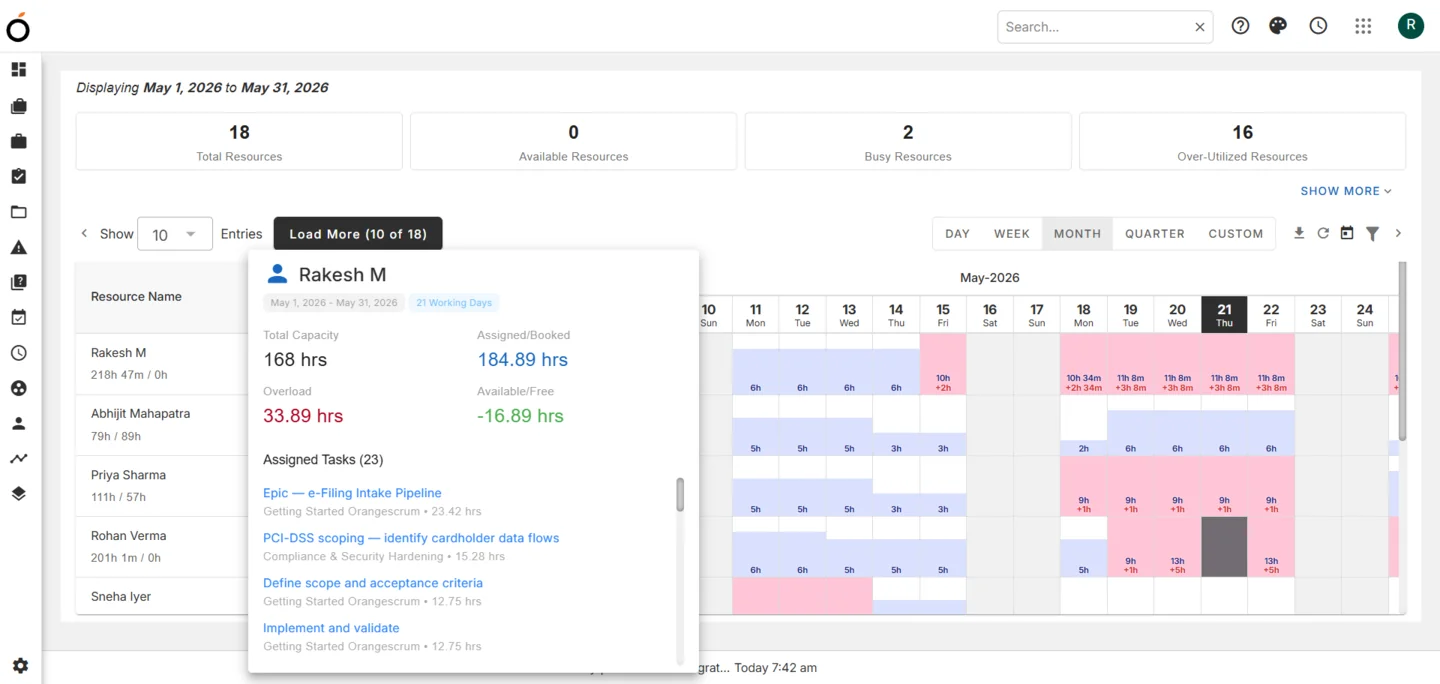Screen dimensions: 1440x684
Task: Select Priya Sharma resource row
Action: [x=162, y=486]
